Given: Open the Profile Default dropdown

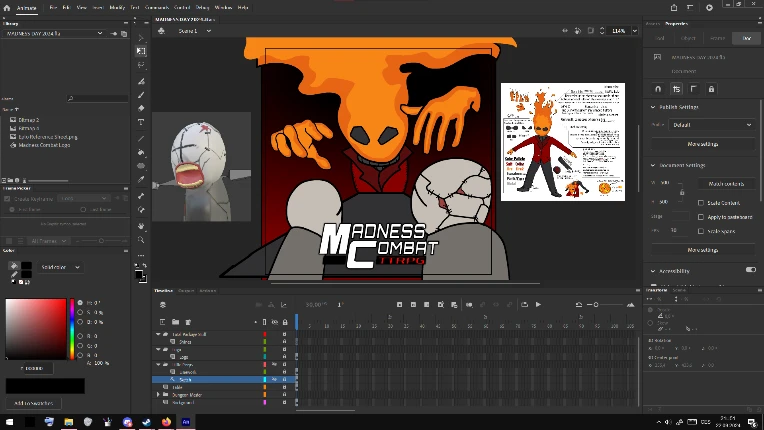Looking at the screenshot, I should pyautogui.click(x=712, y=125).
